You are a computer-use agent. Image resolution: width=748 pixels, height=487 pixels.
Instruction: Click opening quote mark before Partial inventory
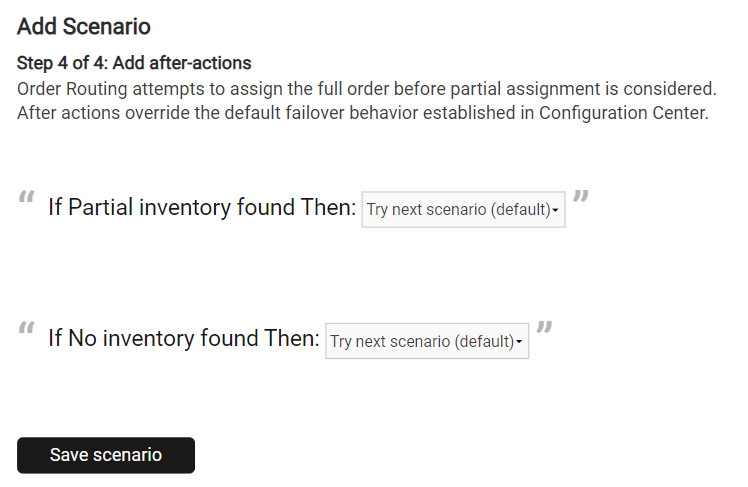click(27, 197)
